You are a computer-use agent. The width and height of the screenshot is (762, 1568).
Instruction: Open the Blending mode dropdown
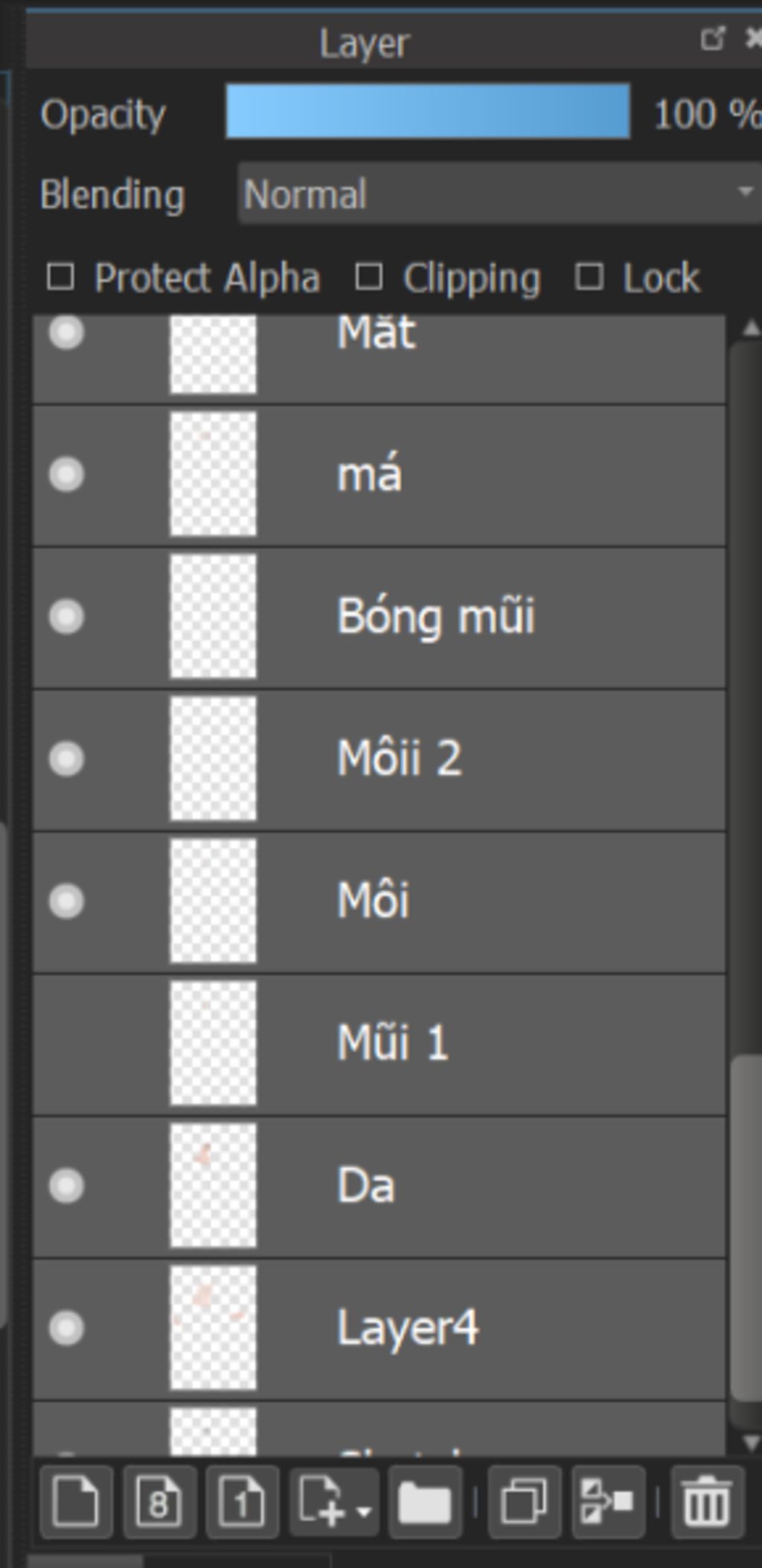(x=499, y=194)
